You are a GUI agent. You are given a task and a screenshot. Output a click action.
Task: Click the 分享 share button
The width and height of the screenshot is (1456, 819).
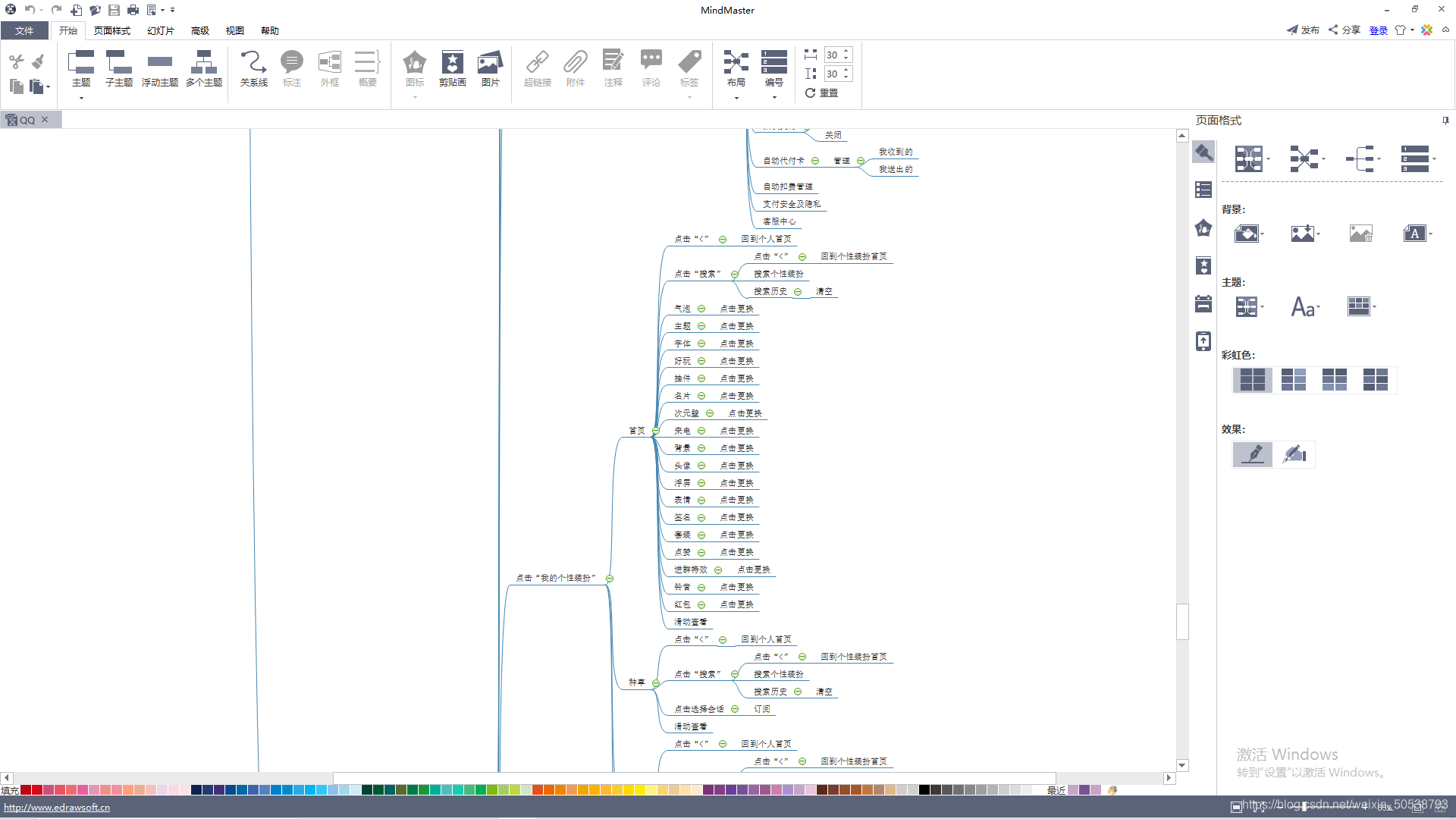pyautogui.click(x=1345, y=30)
